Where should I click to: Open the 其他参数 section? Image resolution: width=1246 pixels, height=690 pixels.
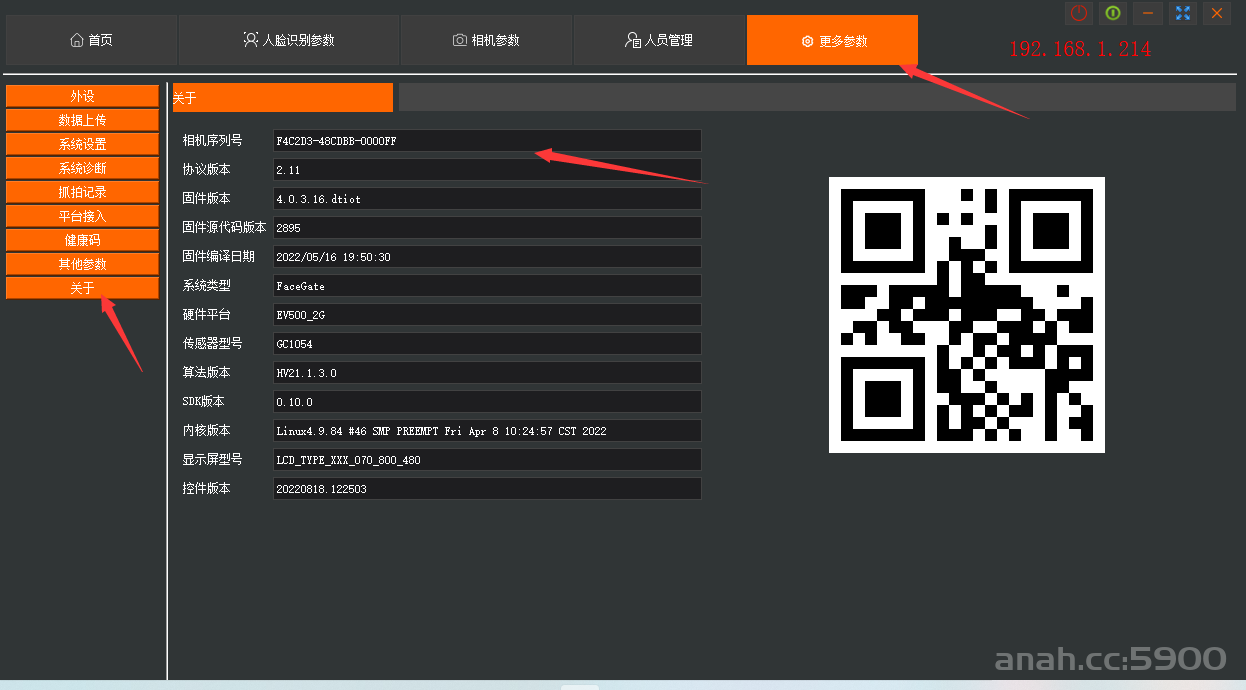pos(82,264)
